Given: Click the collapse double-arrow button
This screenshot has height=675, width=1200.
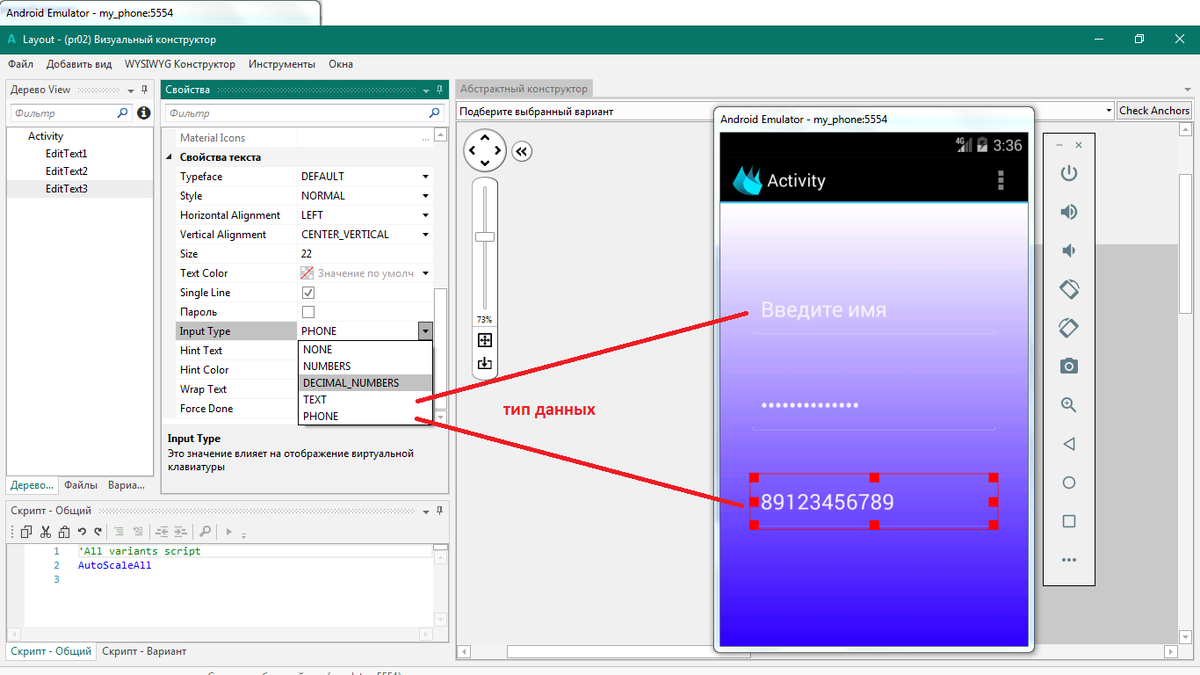Looking at the screenshot, I should pyautogui.click(x=521, y=151).
